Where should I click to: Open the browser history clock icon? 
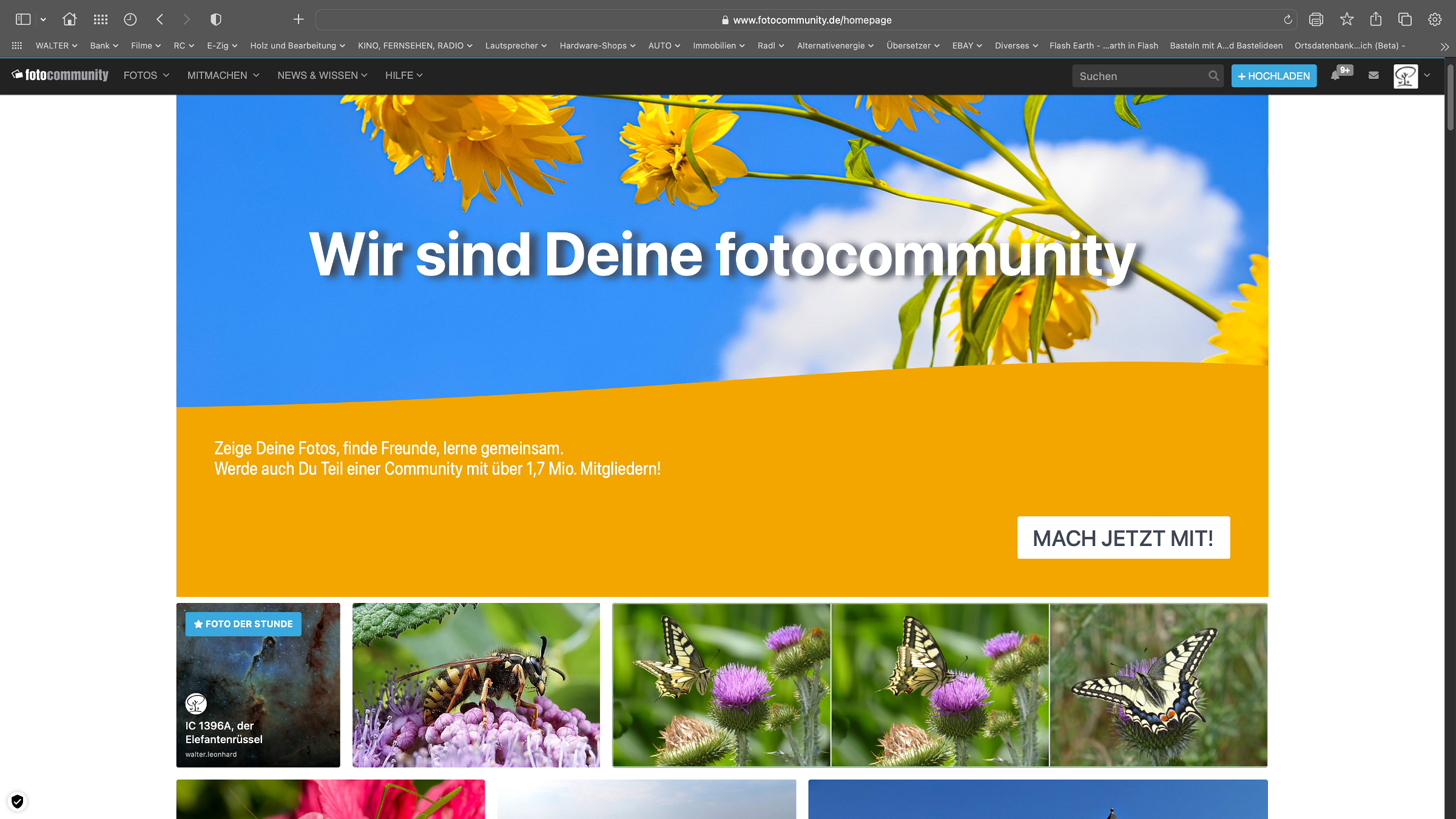click(x=130, y=19)
